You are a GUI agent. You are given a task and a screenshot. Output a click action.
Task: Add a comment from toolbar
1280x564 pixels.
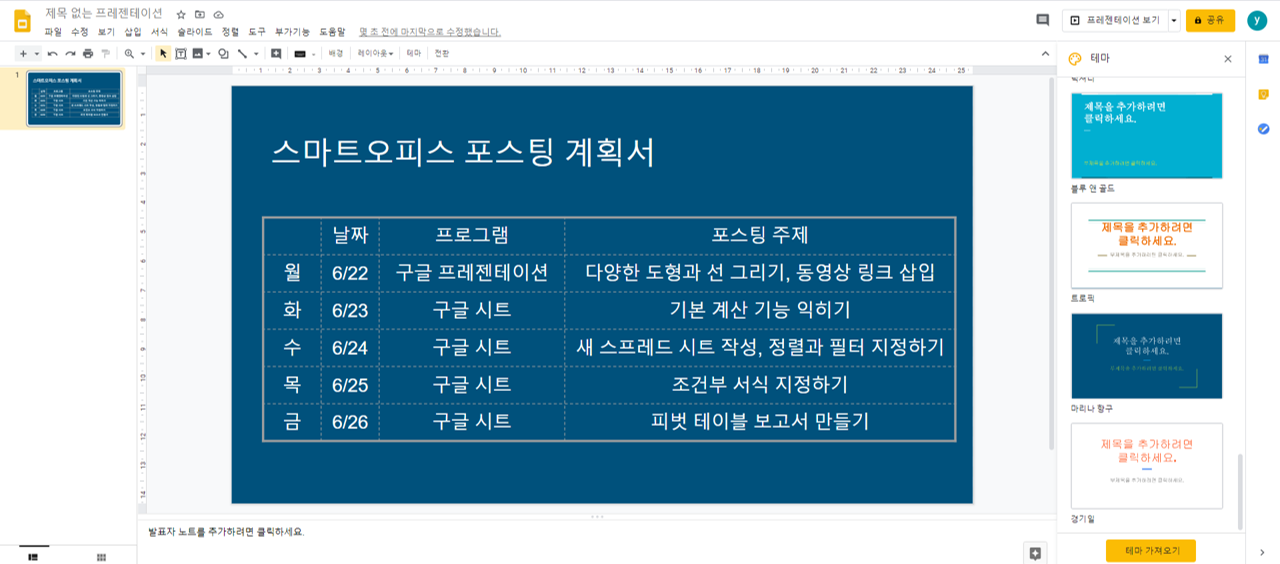[x=276, y=53]
